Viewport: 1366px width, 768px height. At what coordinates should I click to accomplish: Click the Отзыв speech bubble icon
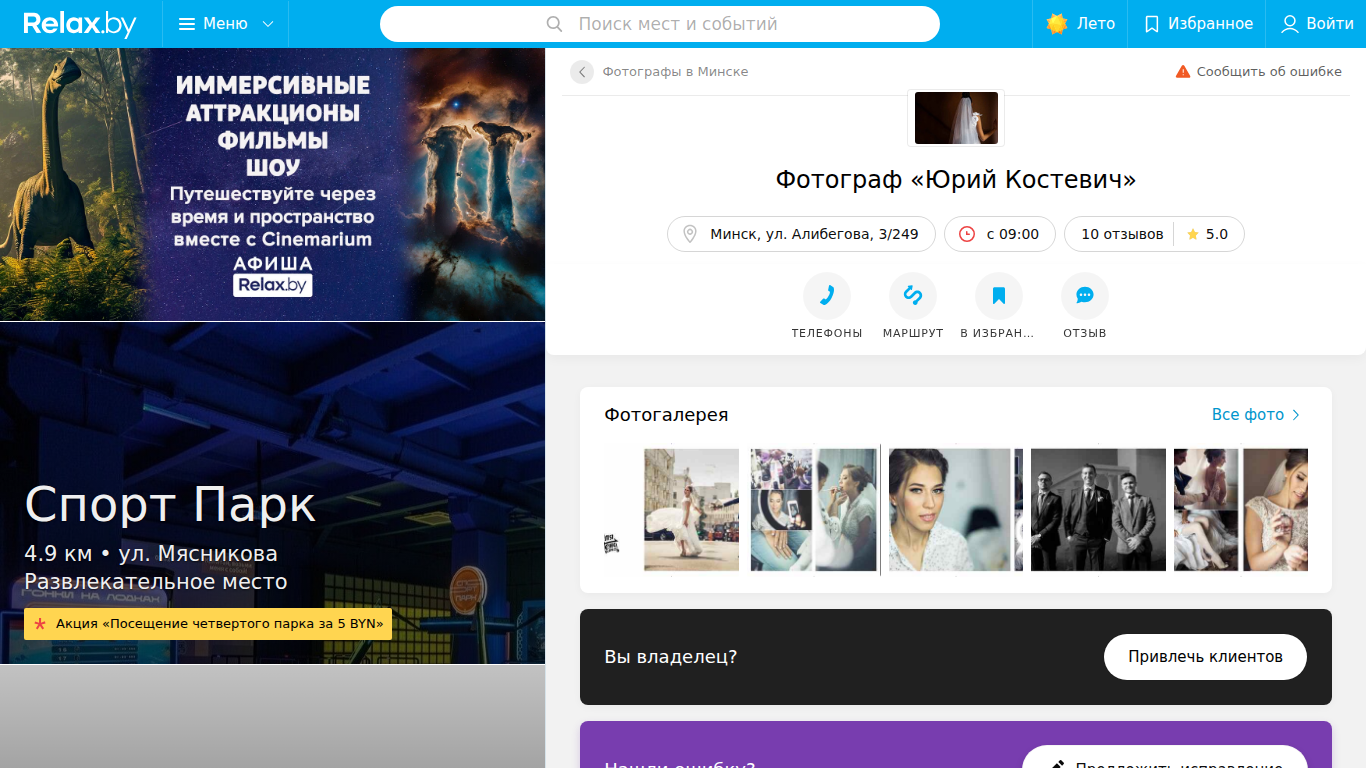tap(1085, 296)
